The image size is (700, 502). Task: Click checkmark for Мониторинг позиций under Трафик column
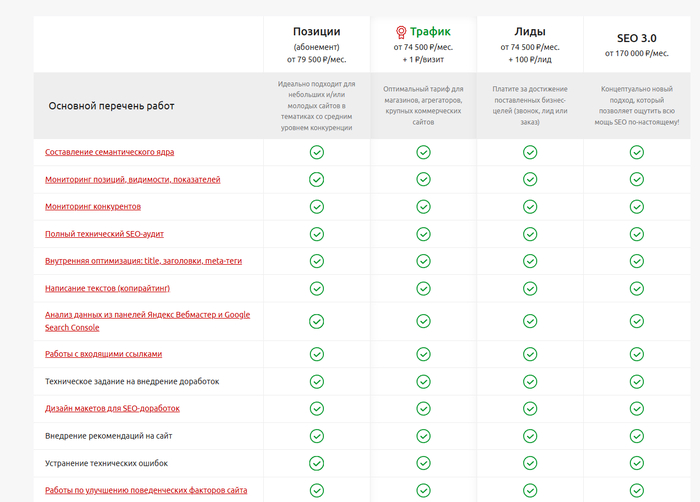(423, 179)
